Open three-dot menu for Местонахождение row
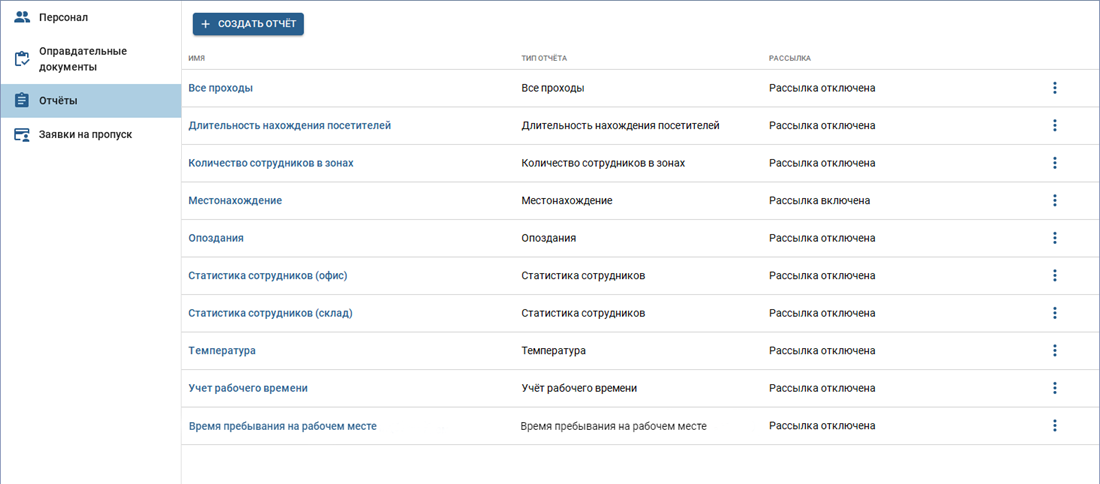 (x=1054, y=200)
